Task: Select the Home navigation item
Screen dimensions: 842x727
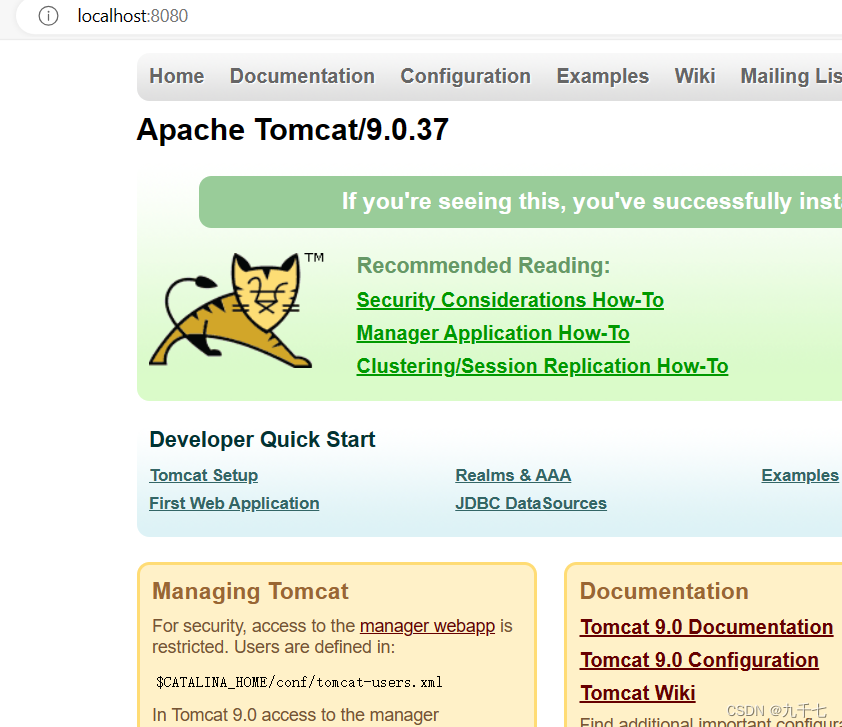Action: 176,76
